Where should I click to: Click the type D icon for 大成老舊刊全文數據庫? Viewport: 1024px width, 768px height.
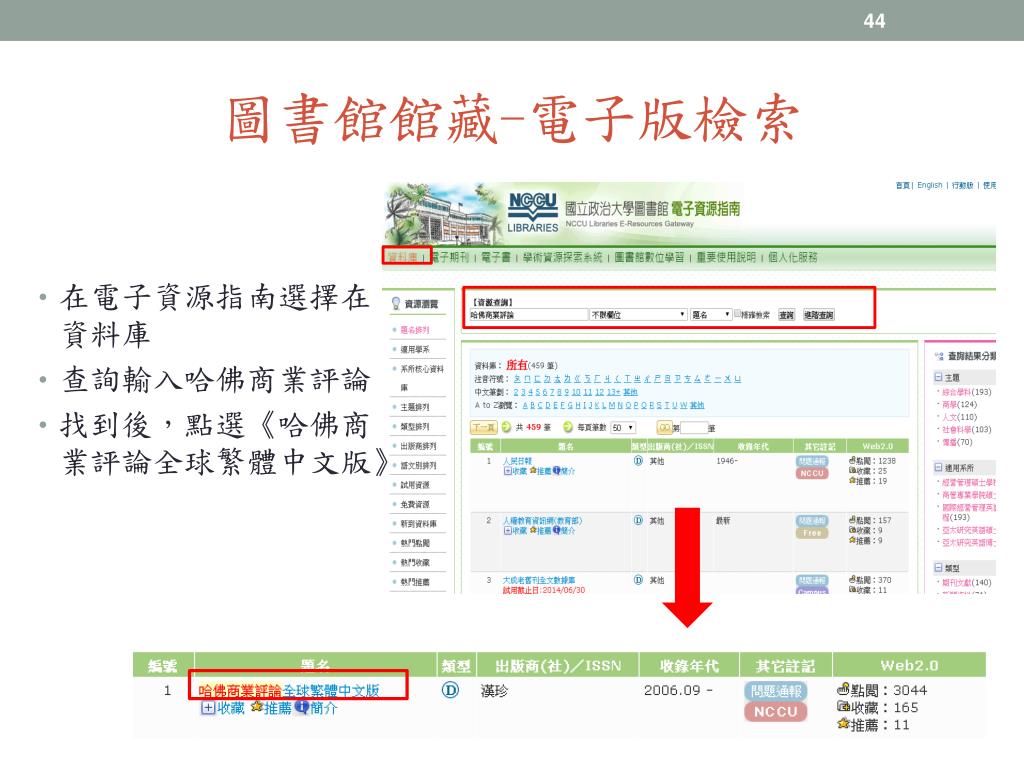638,580
